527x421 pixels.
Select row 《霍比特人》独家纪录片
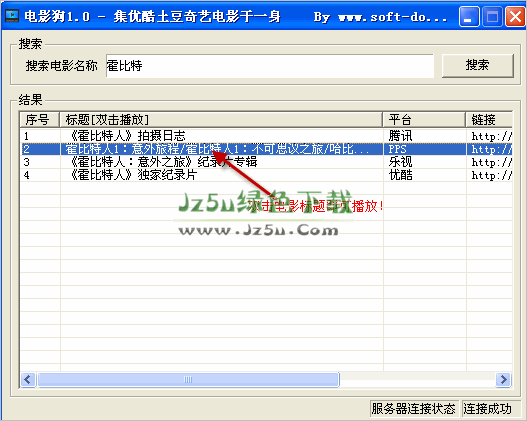click(x=266, y=175)
